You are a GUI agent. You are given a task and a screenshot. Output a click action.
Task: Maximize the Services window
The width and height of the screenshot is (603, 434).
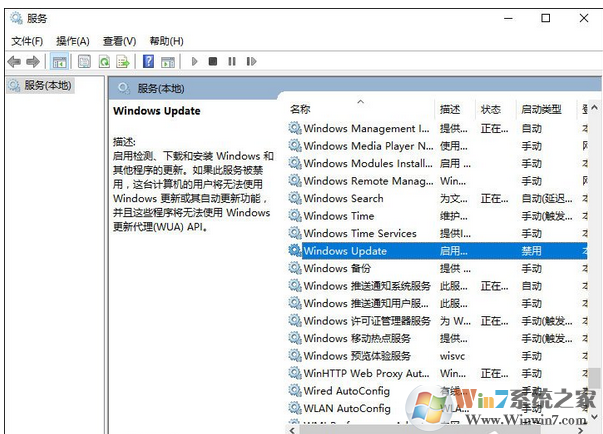545,18
